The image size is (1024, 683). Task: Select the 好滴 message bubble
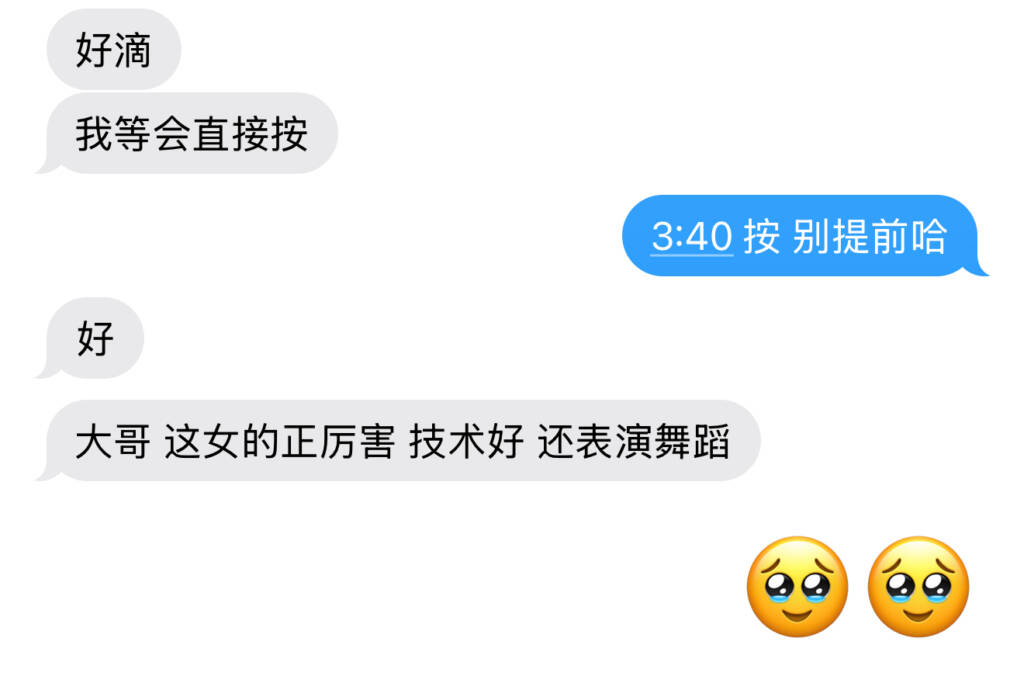point(114,50)
